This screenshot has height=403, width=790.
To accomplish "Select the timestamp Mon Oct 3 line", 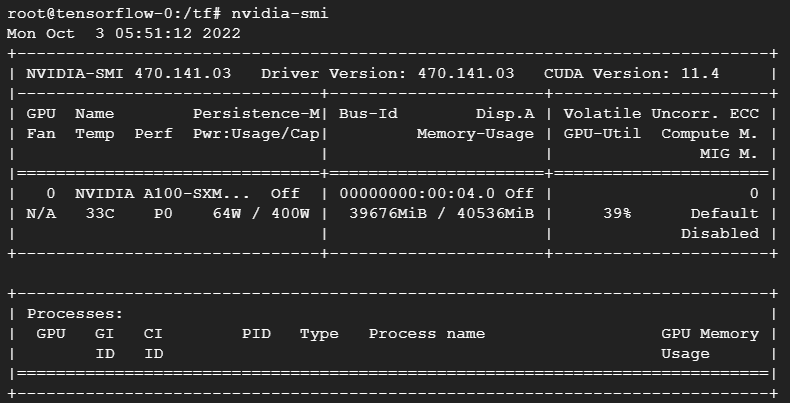I will coord(124,34).
